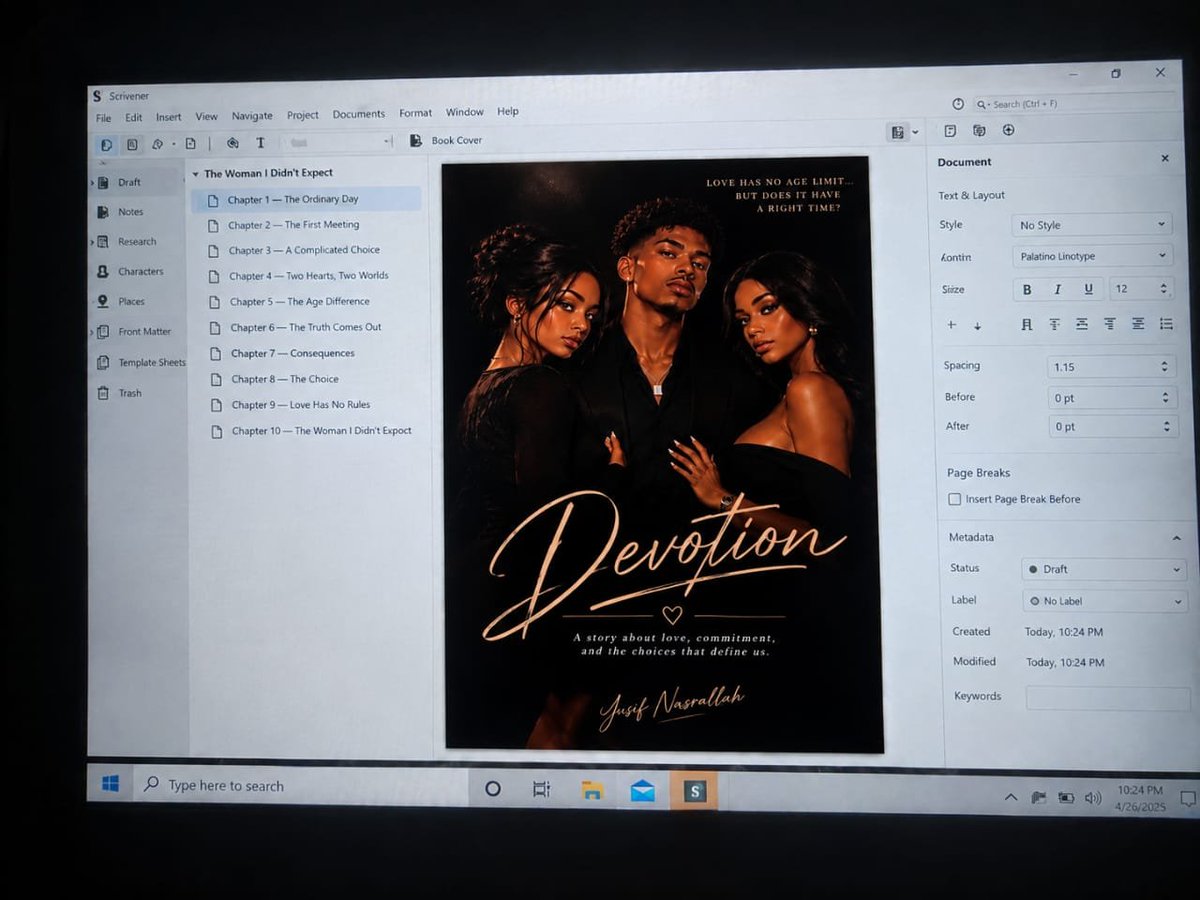Click the font size stepper showing 12
Screen dimensions: 1200x900
pyautogui.click(x=1140, y=289)
